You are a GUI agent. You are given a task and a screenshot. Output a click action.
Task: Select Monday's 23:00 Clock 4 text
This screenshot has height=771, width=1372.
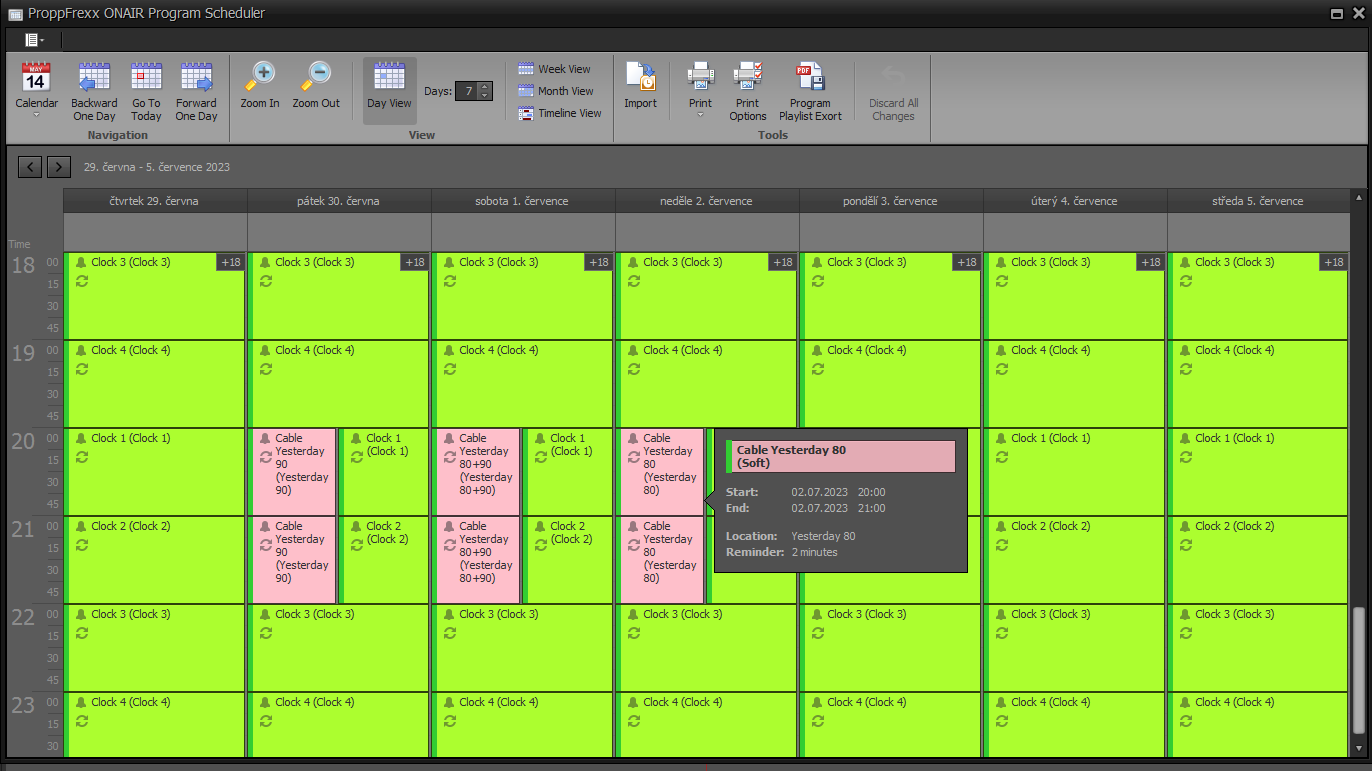point(867,702)
